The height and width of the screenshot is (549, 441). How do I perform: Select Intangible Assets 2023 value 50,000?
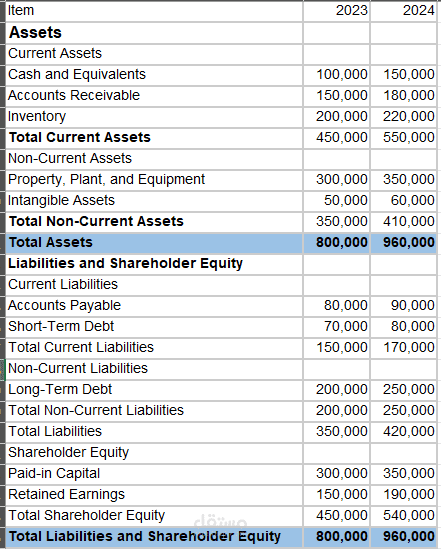coord(337,201)
